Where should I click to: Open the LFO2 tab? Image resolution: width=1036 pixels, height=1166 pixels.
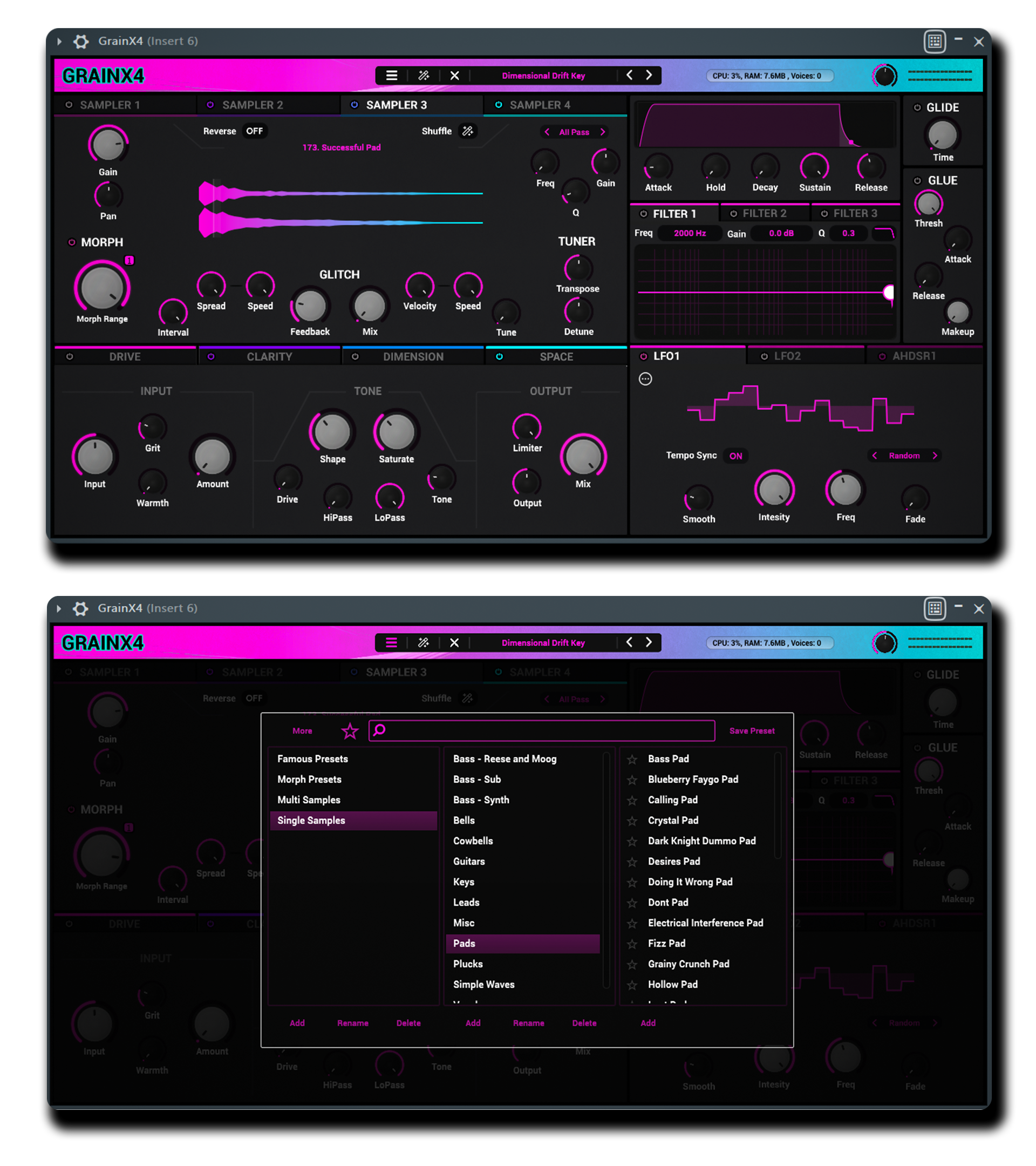pos(787,356)
